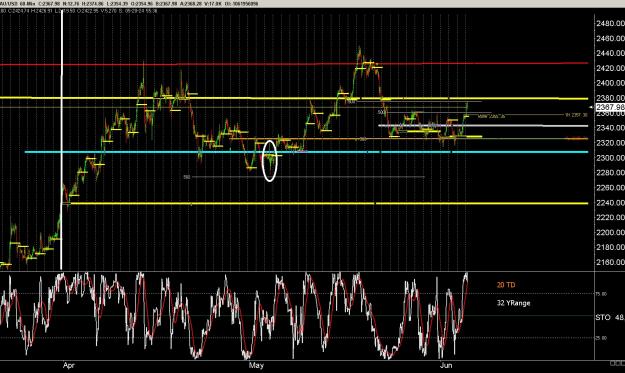625x373 pixels.
Task: Select the 2200.00 price axis label
Action: click(x=610, y=233)
